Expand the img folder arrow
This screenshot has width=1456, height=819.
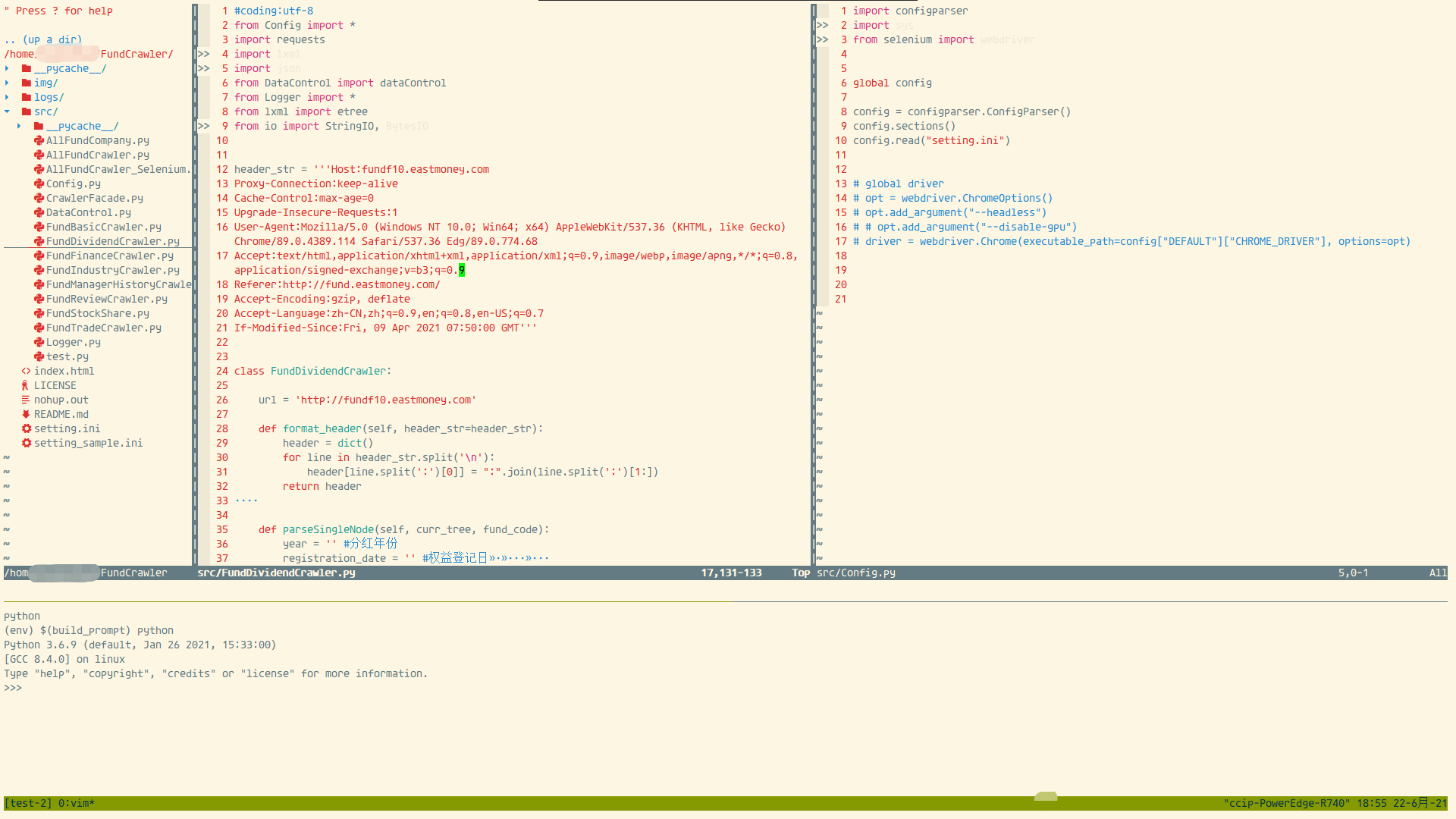point(7,83)
